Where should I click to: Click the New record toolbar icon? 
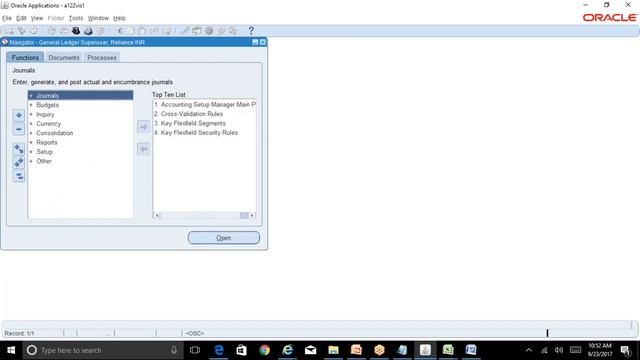pyautogui.click(x=9, y=31)
